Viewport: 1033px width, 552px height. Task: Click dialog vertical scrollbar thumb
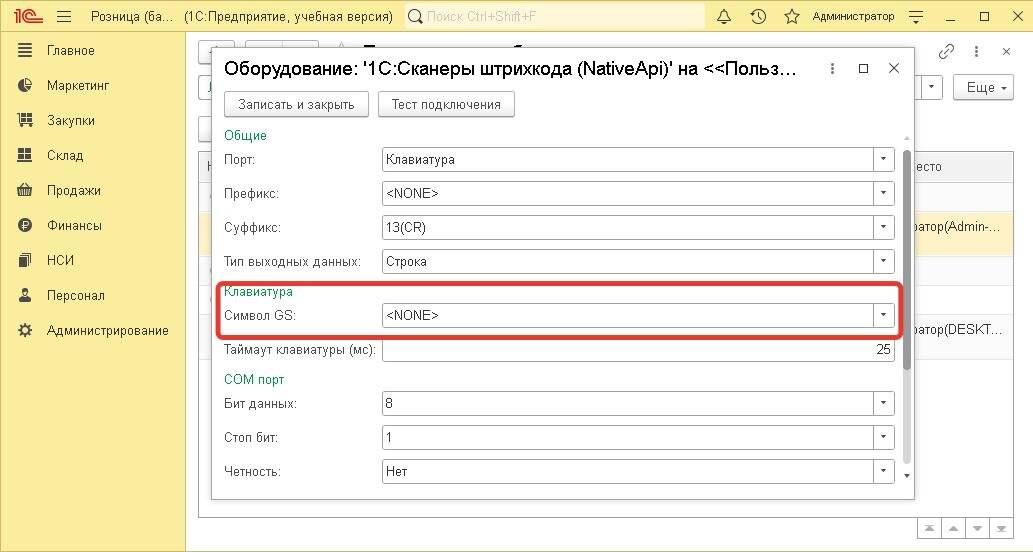coord(907,260)
